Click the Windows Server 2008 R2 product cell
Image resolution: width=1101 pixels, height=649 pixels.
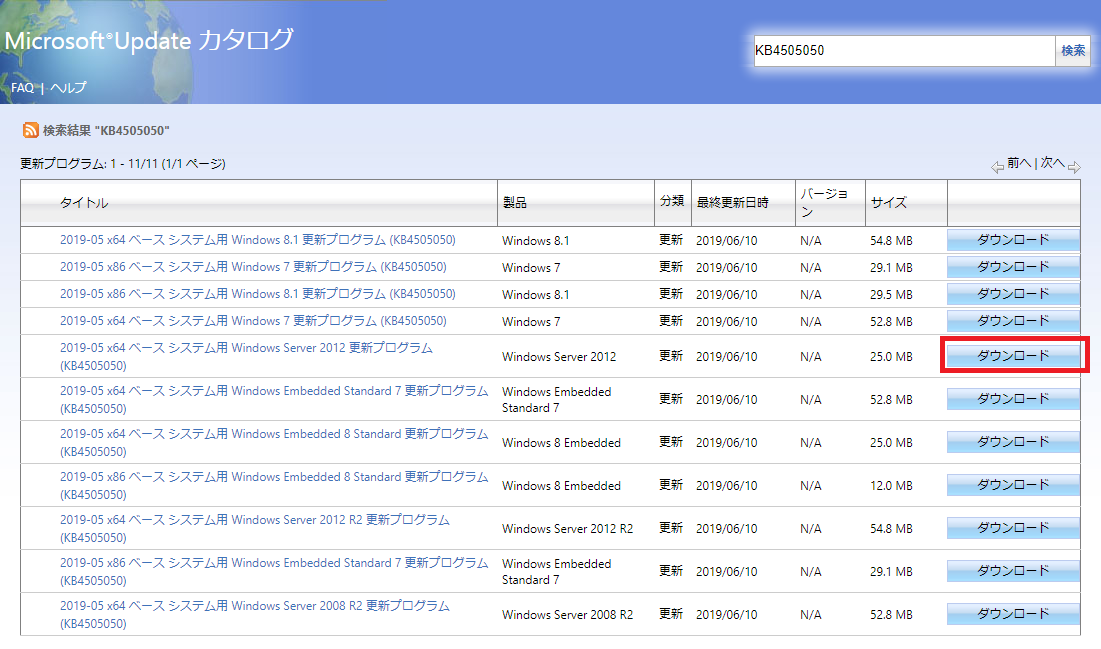click(x=567, y=615)
